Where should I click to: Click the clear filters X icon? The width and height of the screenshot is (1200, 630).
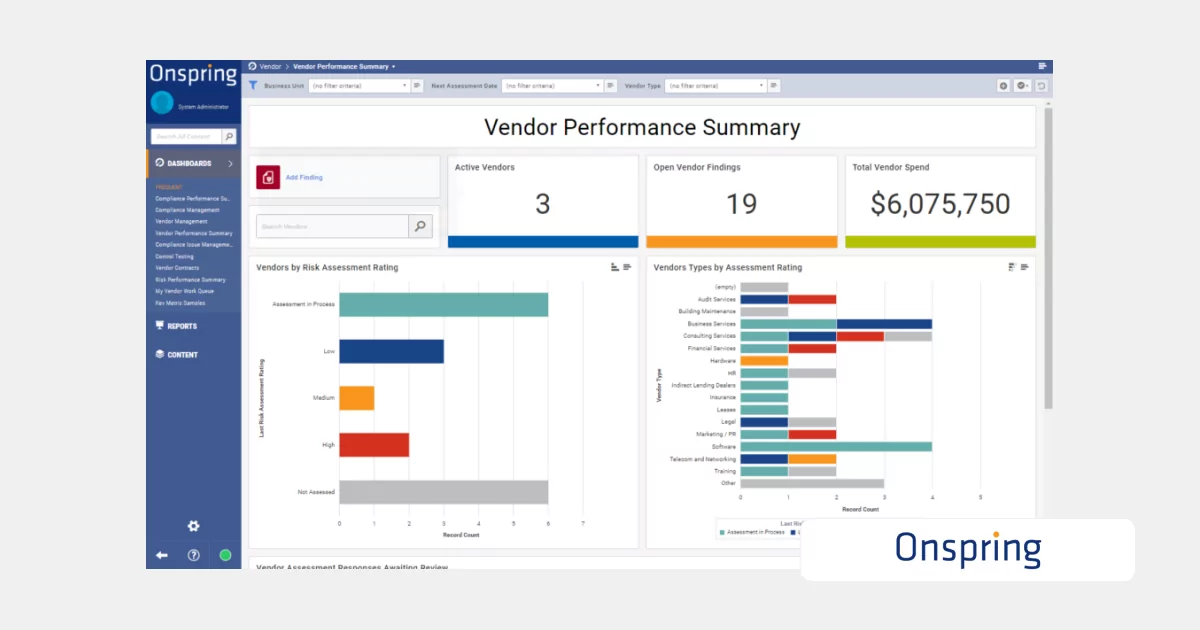click(x=1003, y=86)
